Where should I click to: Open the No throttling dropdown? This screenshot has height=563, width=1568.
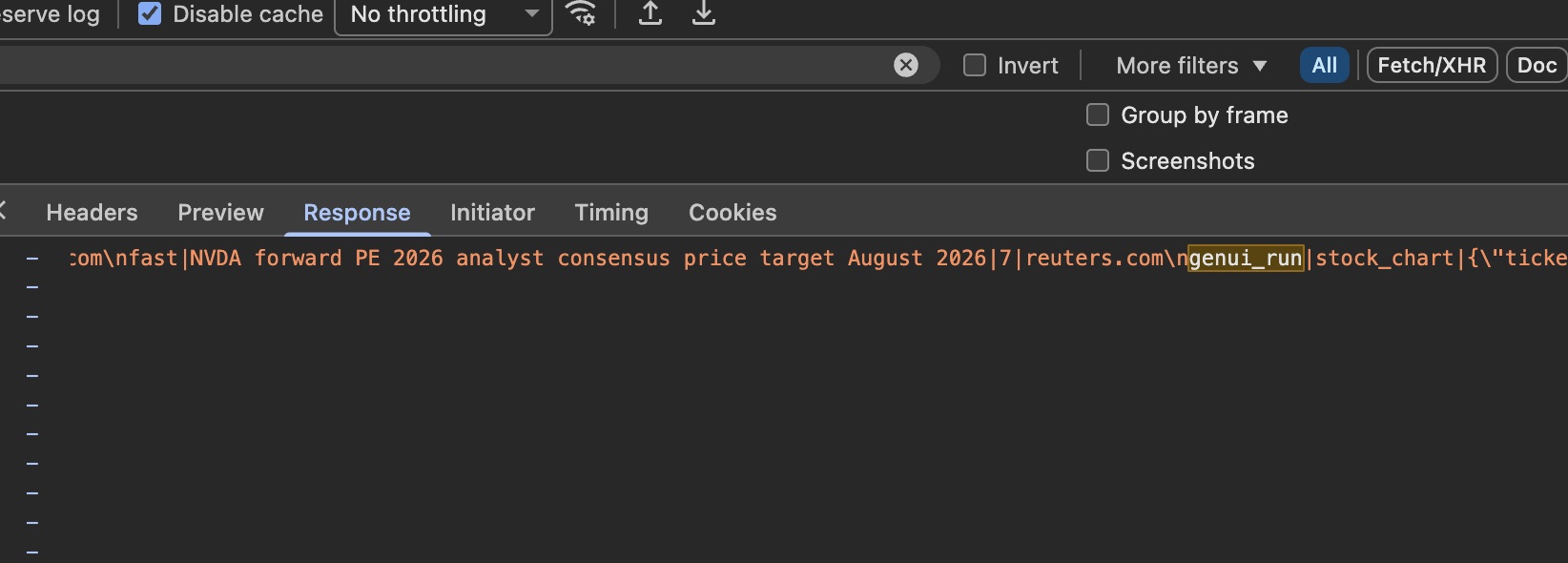[x=444, y=14]
